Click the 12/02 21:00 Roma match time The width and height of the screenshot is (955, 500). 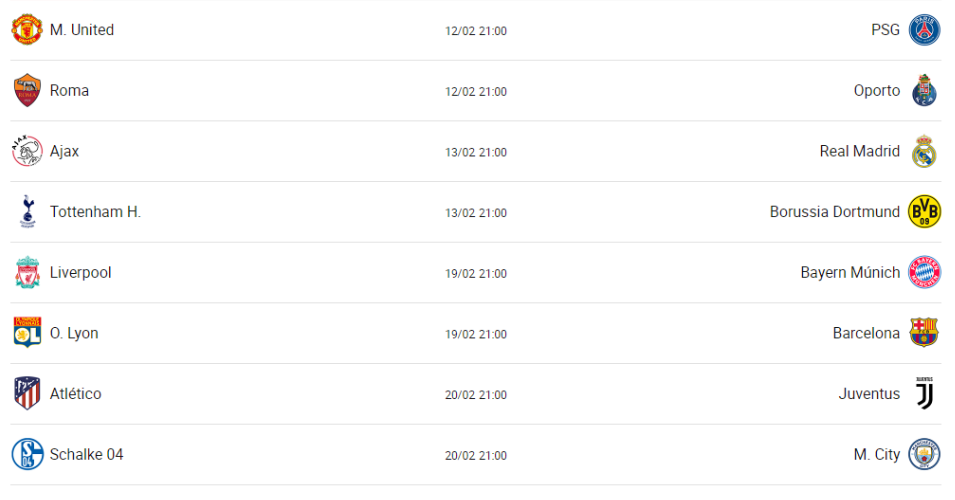coord(476,92)
